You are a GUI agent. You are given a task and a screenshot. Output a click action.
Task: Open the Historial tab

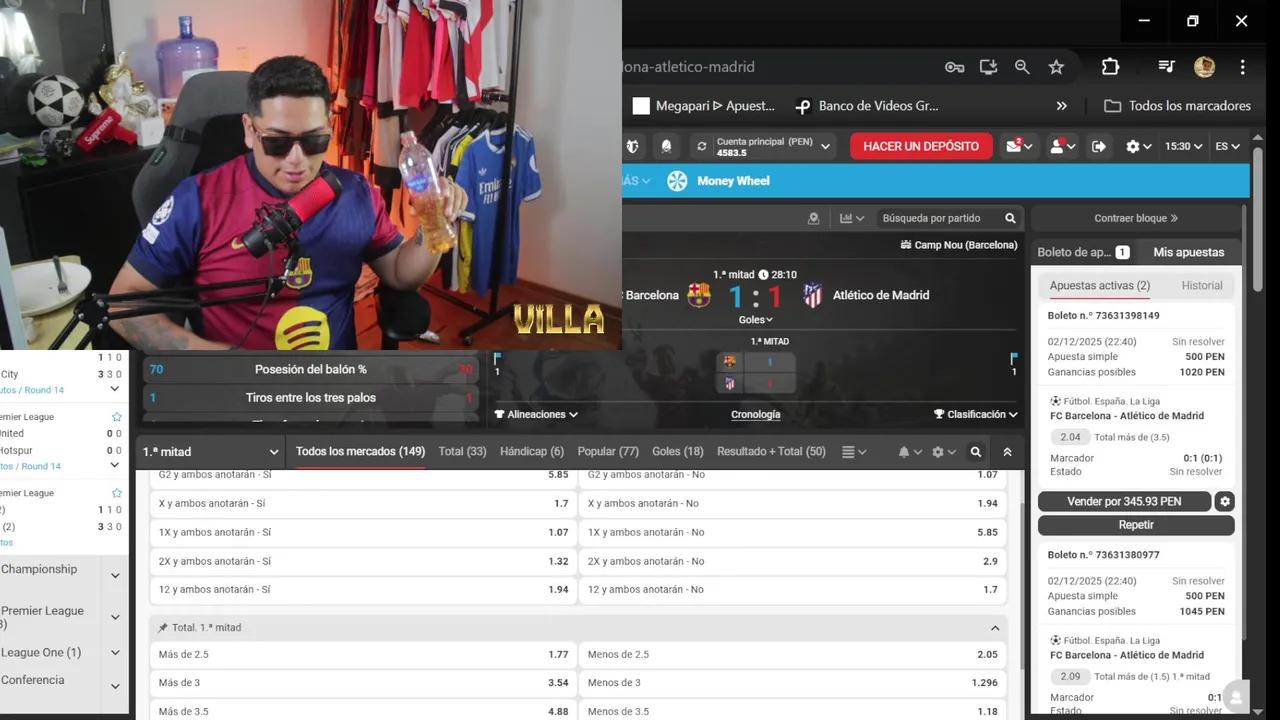(1202, 286)
